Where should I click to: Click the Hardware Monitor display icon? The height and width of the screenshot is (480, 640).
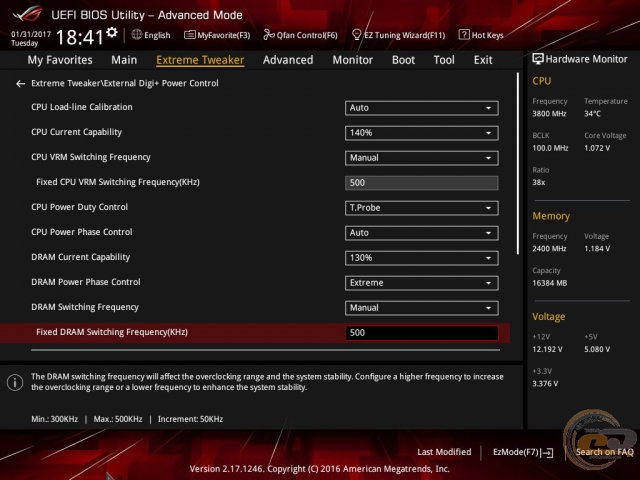pos(538,59)
